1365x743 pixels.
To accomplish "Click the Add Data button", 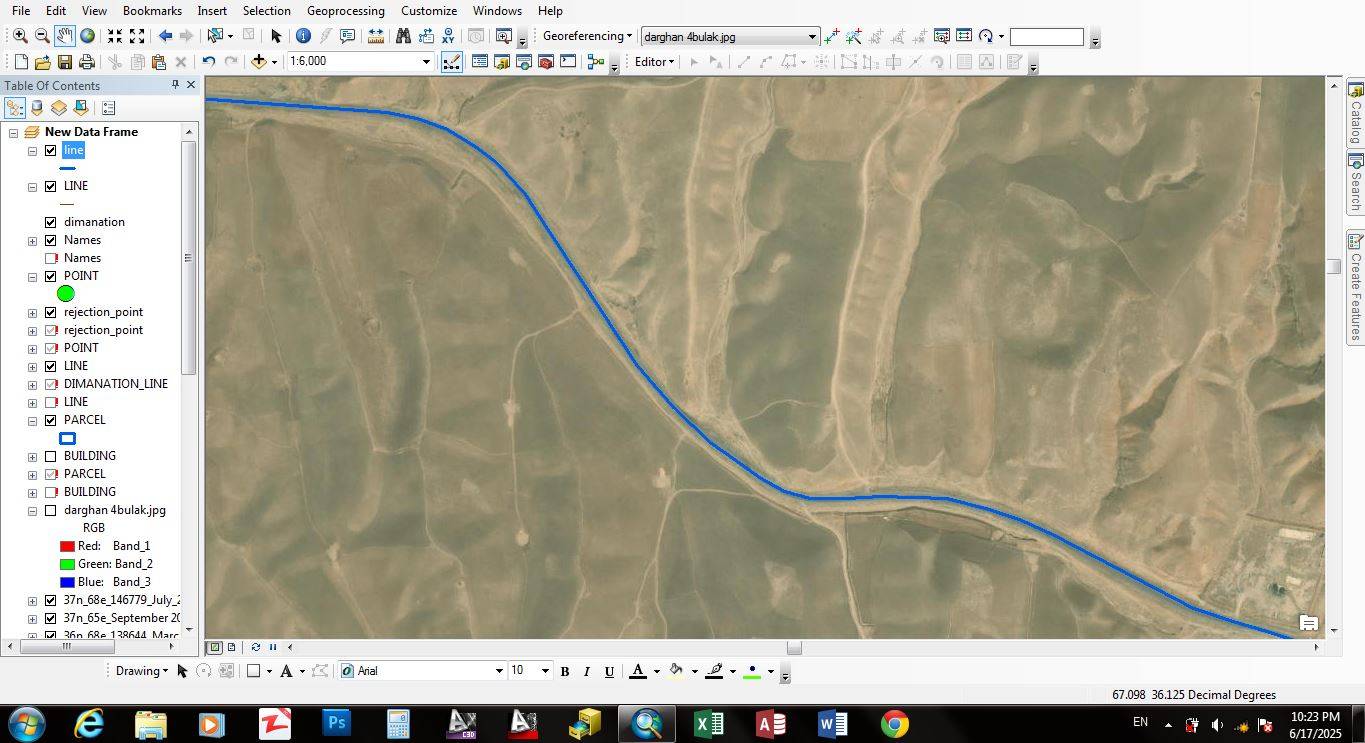I will coord(259,62).
